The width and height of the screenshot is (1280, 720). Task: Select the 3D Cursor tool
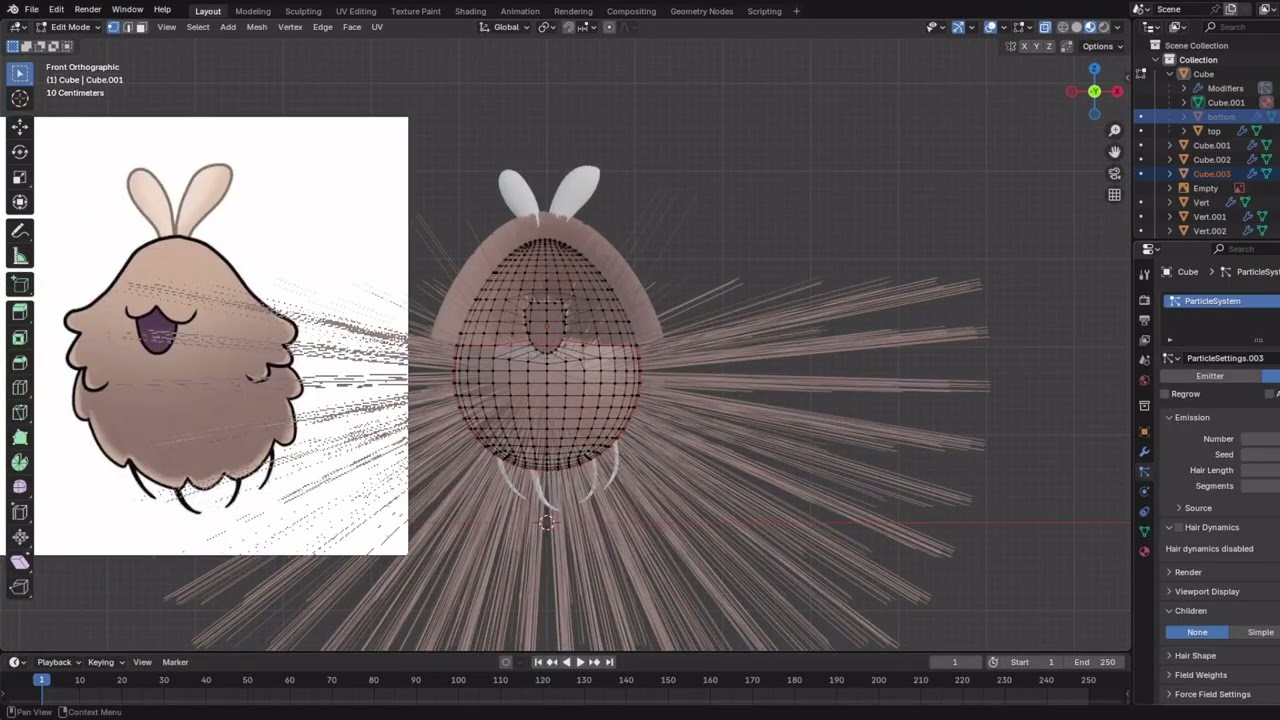tap(20, 98)
